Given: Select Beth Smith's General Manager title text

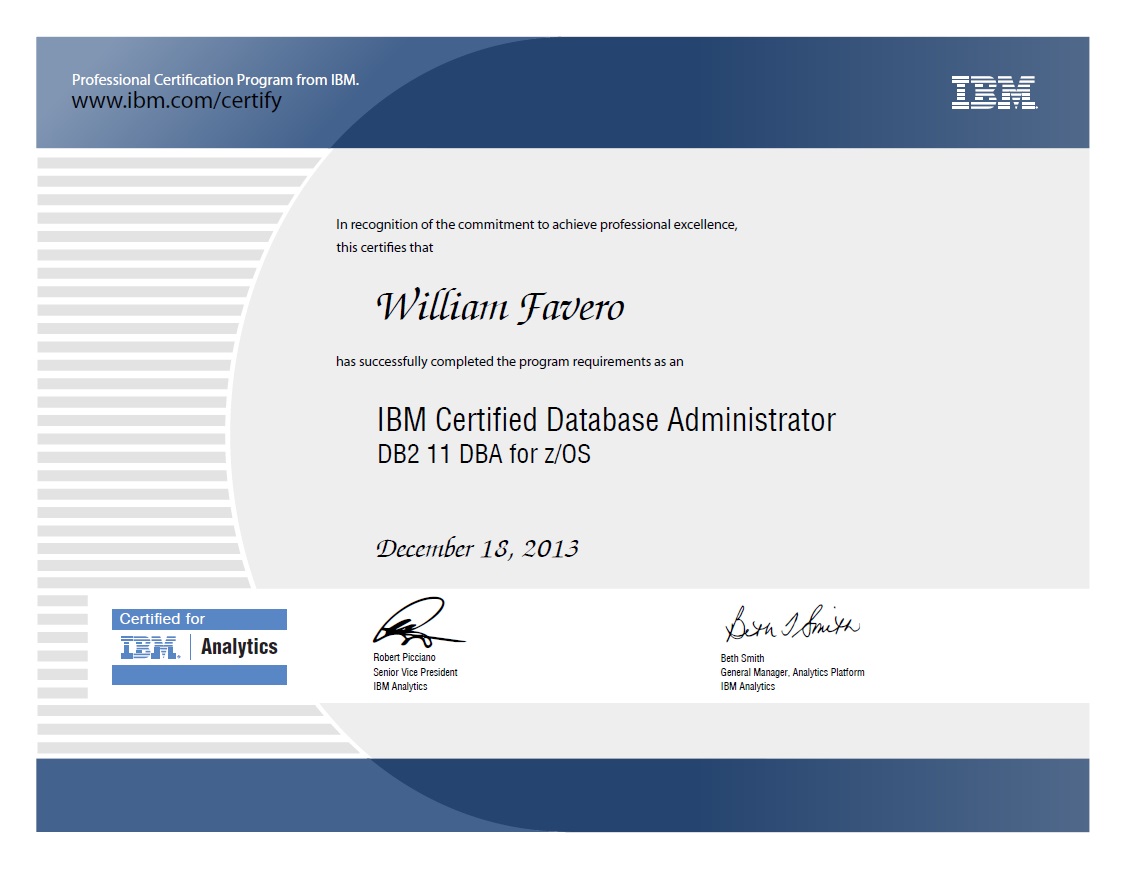Looking at the screenshot, I should click(x=793, y=672).
